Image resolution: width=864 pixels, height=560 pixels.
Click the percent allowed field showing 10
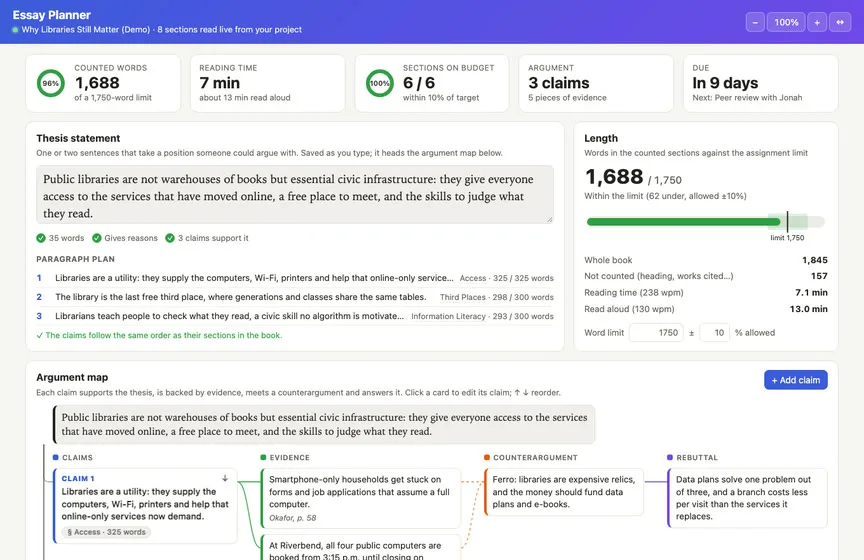[x=715, y=332]
